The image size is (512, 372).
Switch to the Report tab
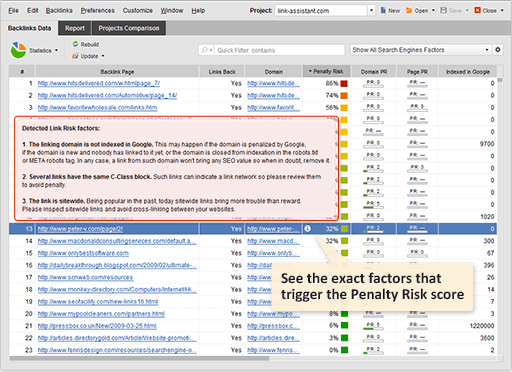(x=75, y=28)
